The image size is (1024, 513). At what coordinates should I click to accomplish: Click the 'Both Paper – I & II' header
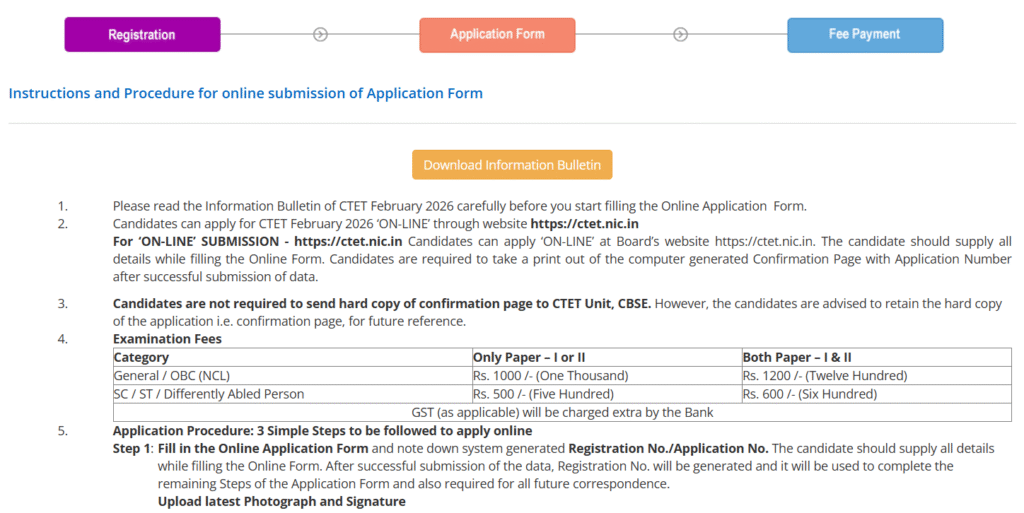point(797,357)
